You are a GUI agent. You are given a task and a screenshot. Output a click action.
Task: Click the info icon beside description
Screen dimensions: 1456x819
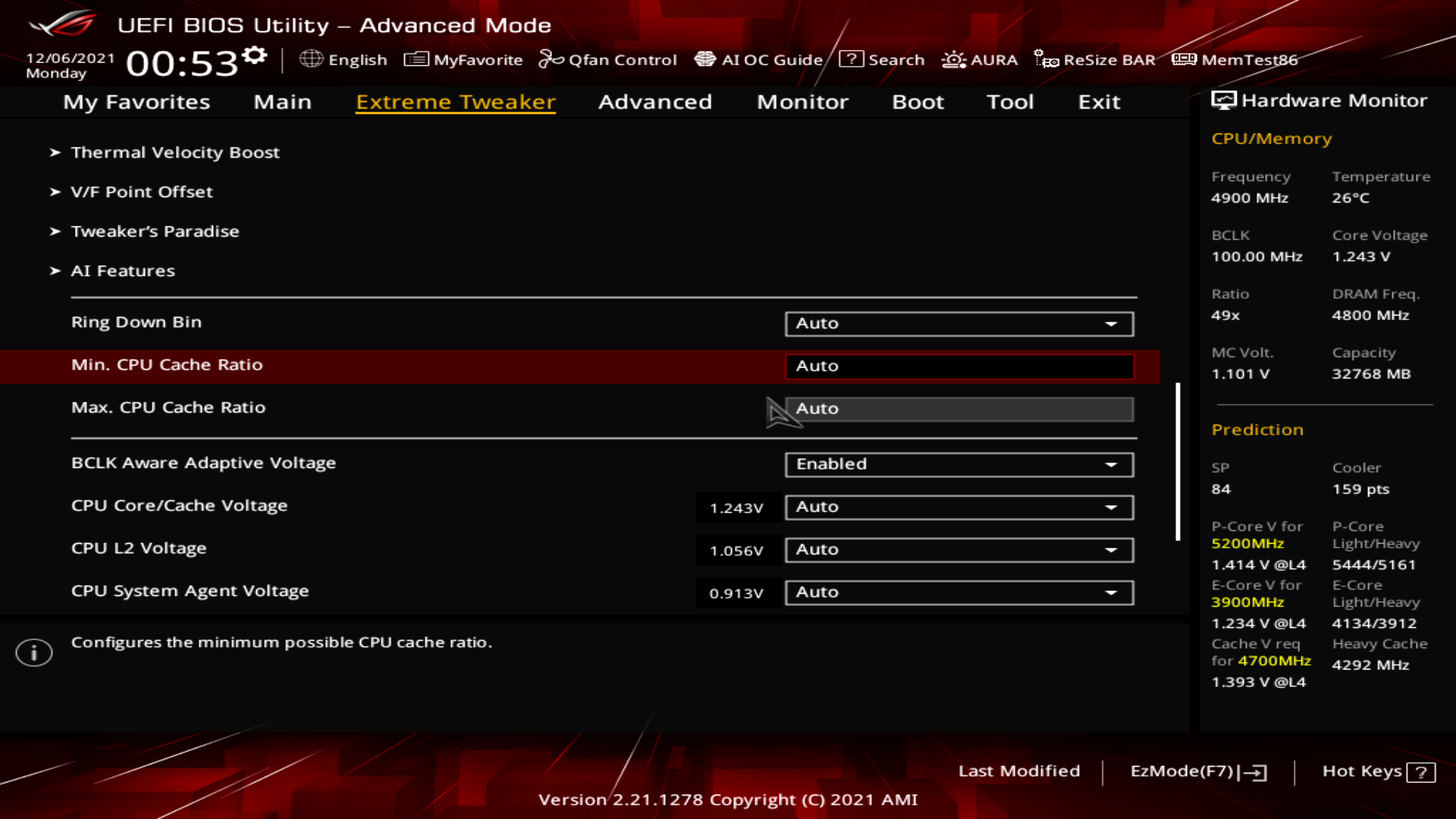tap(34, 652)
